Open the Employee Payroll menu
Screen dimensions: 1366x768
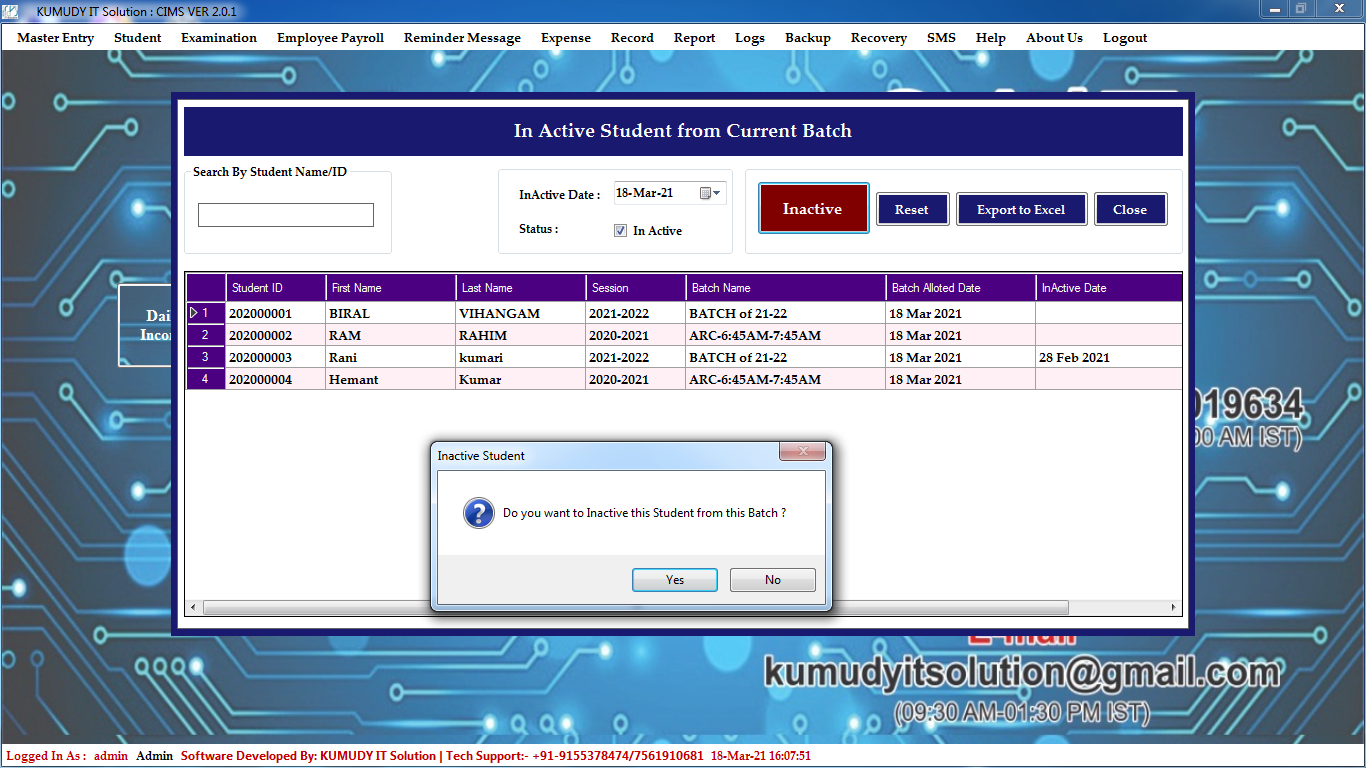coord(330,38)
